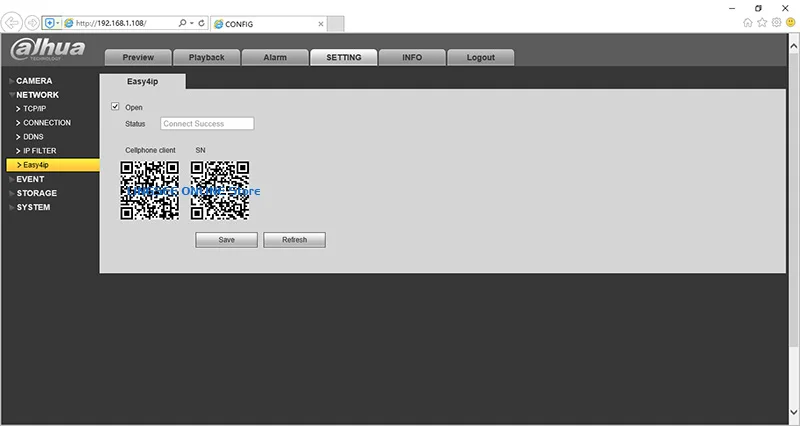The height and width of the screenshot is (426, 800).
Task: Click the Save button
Action: 227,240
